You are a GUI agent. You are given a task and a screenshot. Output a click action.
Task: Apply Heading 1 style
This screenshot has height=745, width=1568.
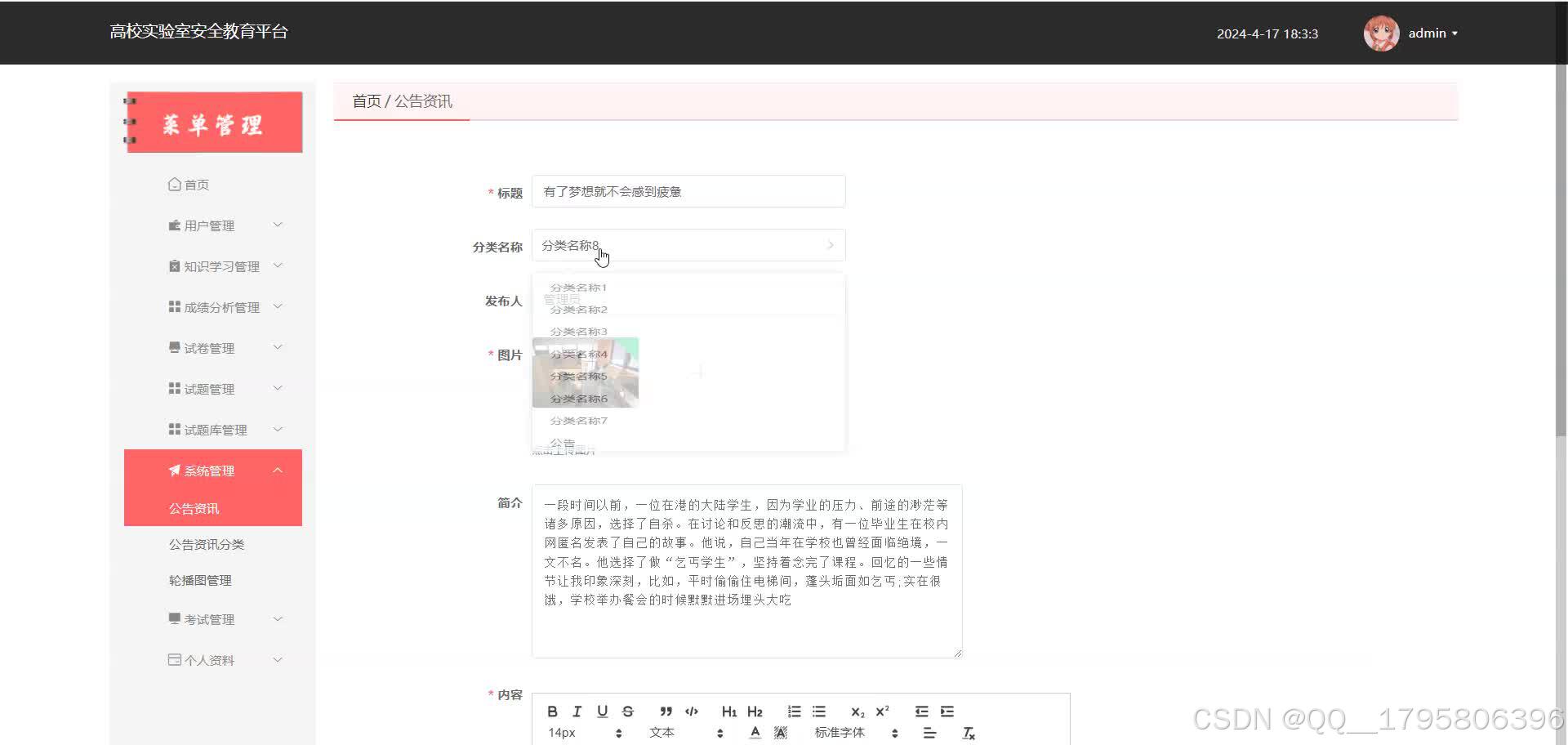click(x=729, y=712)
